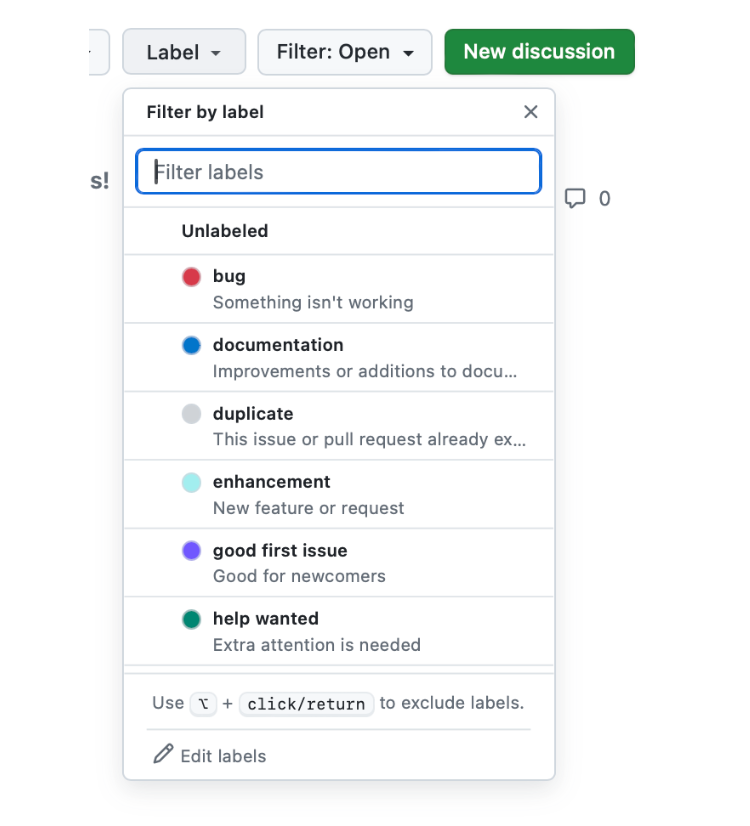Choose the documentation label from the menu
This screenshot has width=750, height=826.
pyautogui.click(x=300, y=357)
